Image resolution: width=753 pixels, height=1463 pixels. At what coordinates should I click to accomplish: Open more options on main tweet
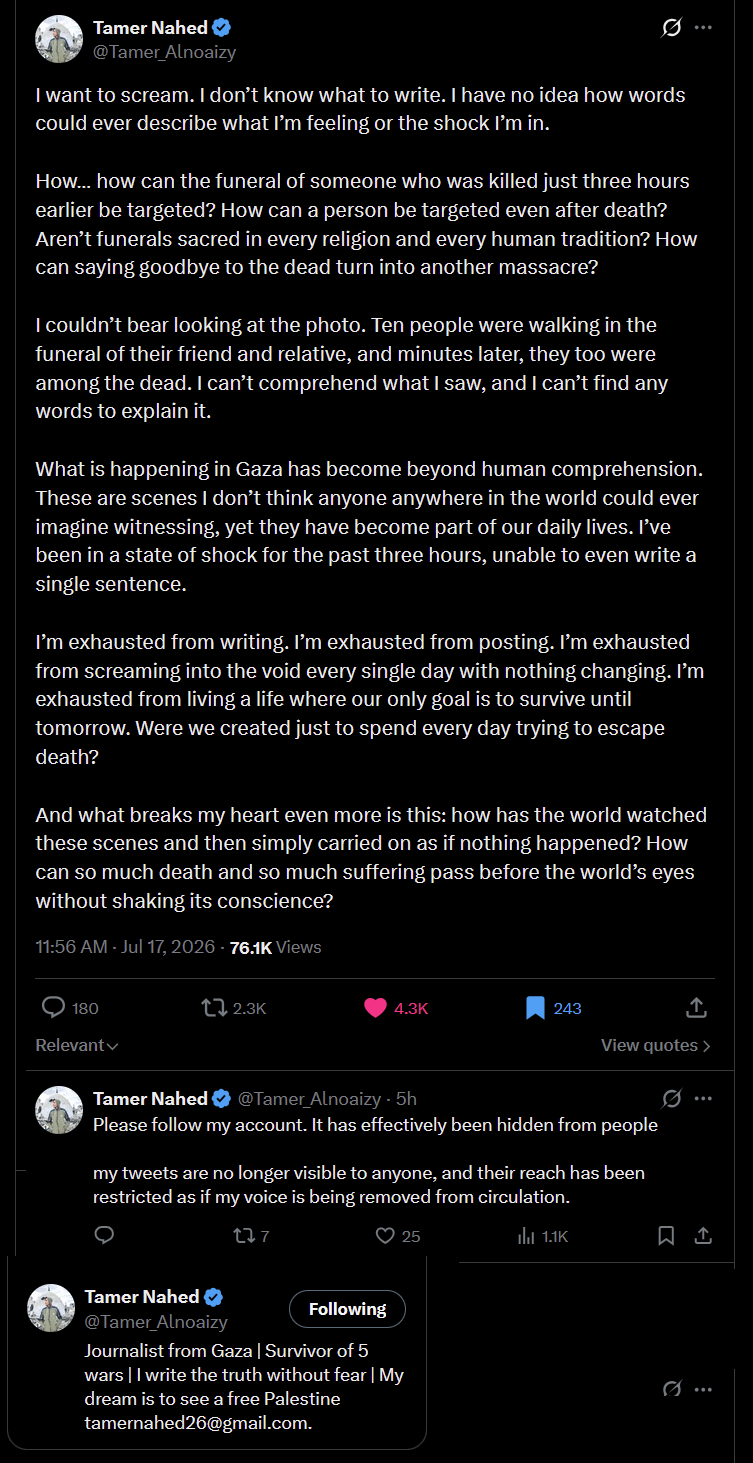point(703,28)
